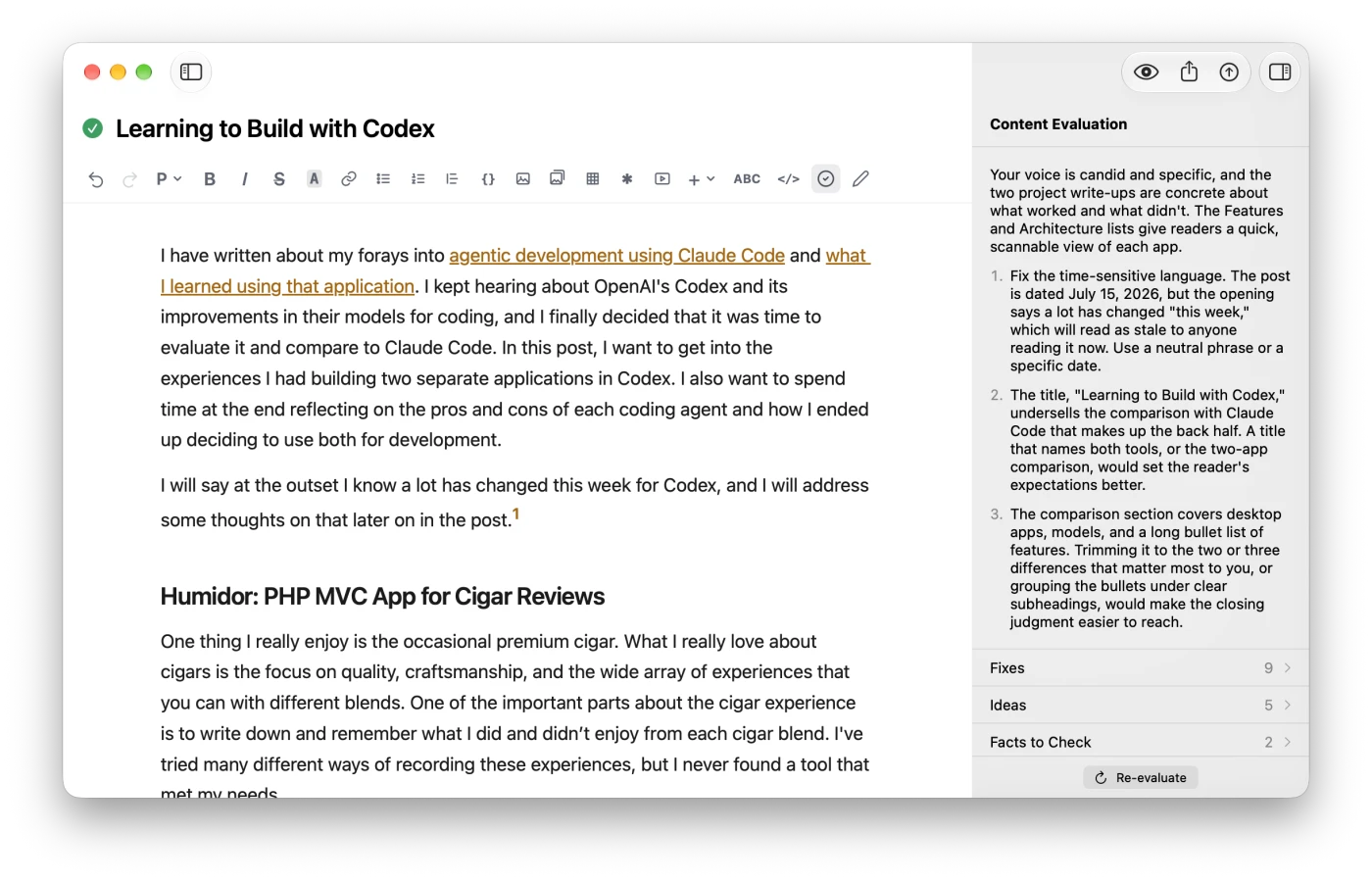Screen dimensions: 1372x881
Task: Toggle italic formatting
Action: pos(244,179)
